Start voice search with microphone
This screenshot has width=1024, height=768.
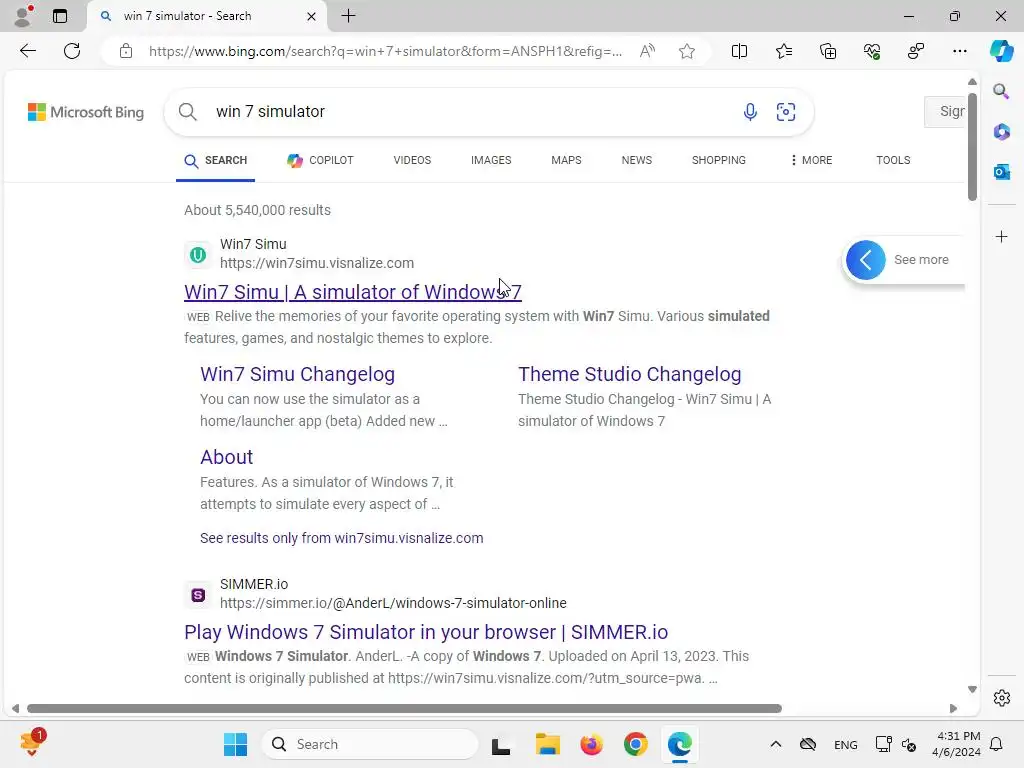(x=750, y=112)
